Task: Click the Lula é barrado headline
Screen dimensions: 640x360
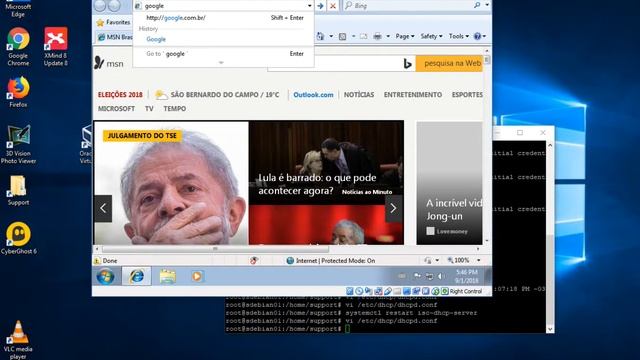Action: (x=318, y=184)
